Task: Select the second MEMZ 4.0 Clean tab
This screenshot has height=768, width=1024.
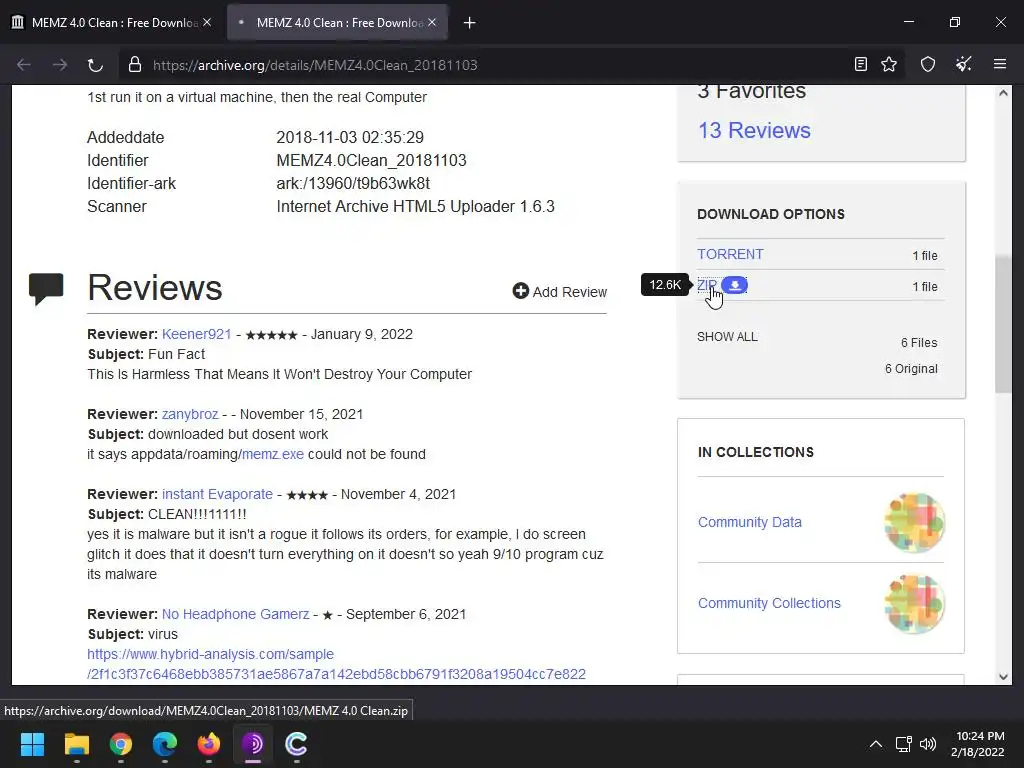Action: point(338,22)
